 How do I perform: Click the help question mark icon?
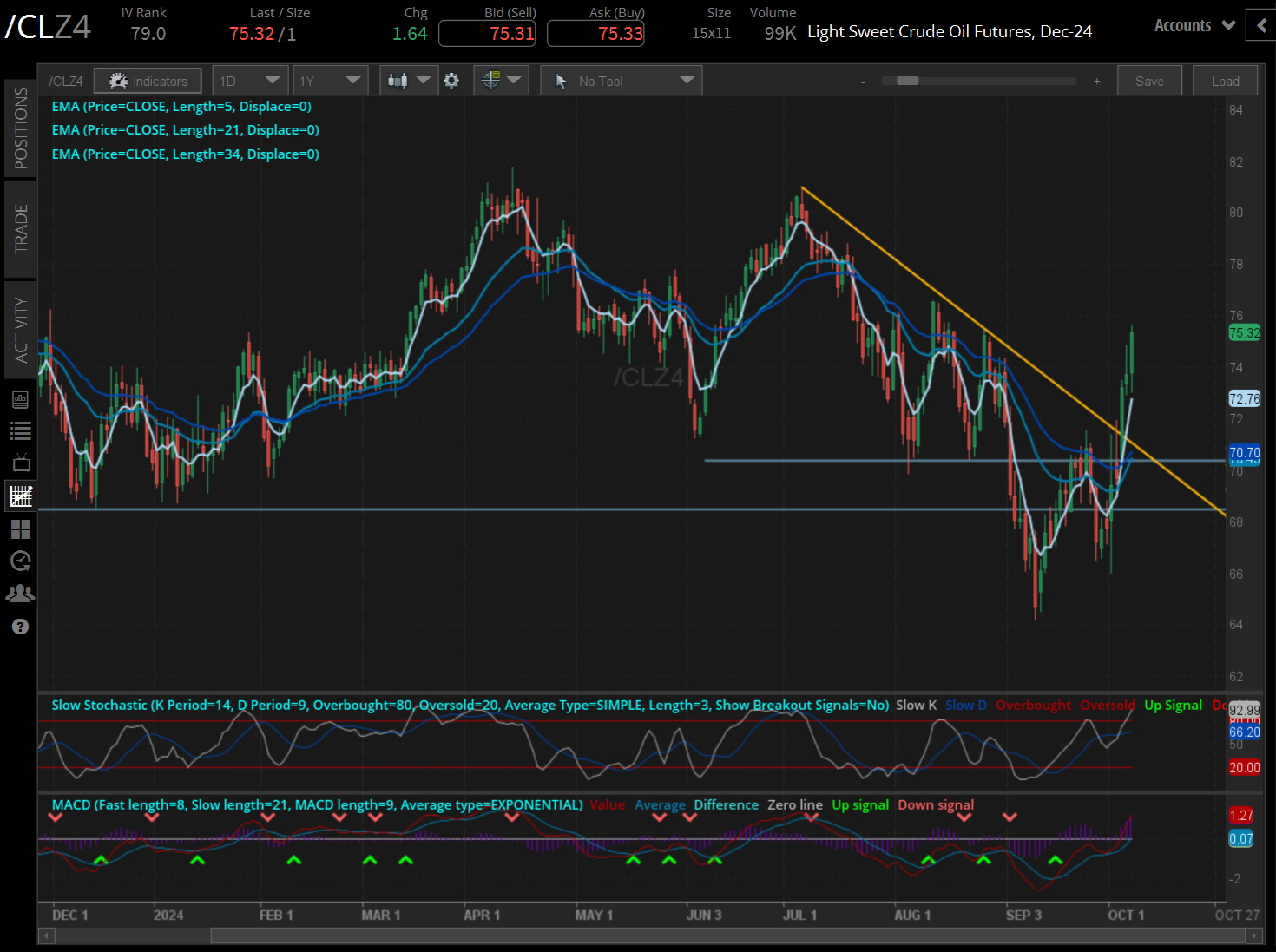click(x=20, y=627)
